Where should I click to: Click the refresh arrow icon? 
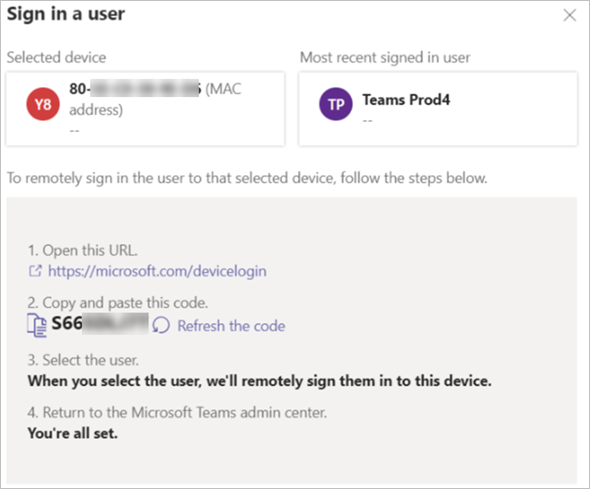coord(161,325)
